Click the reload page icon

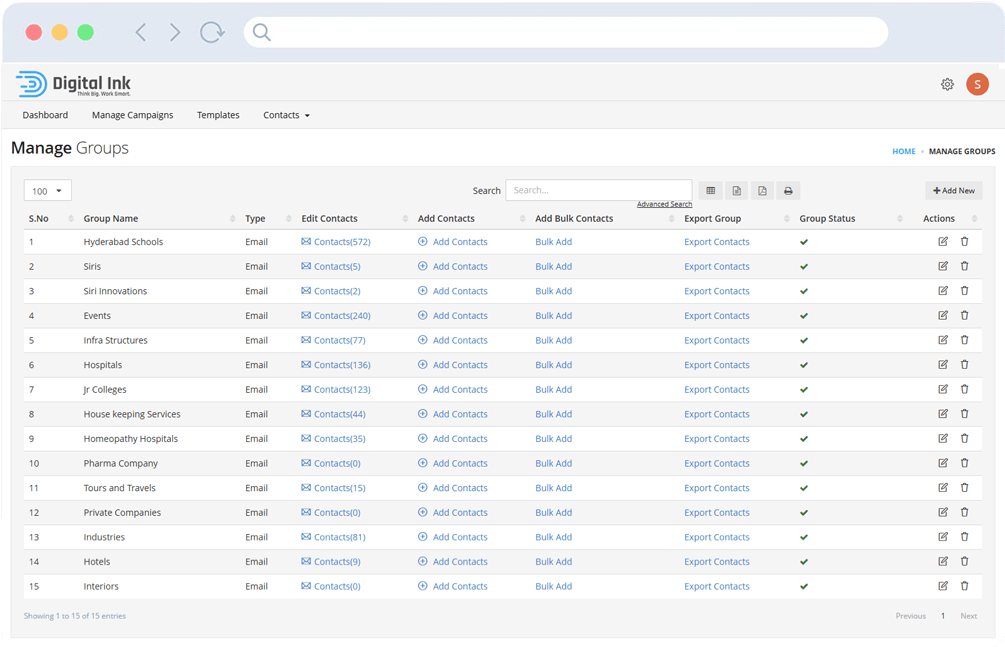point(212,33)
